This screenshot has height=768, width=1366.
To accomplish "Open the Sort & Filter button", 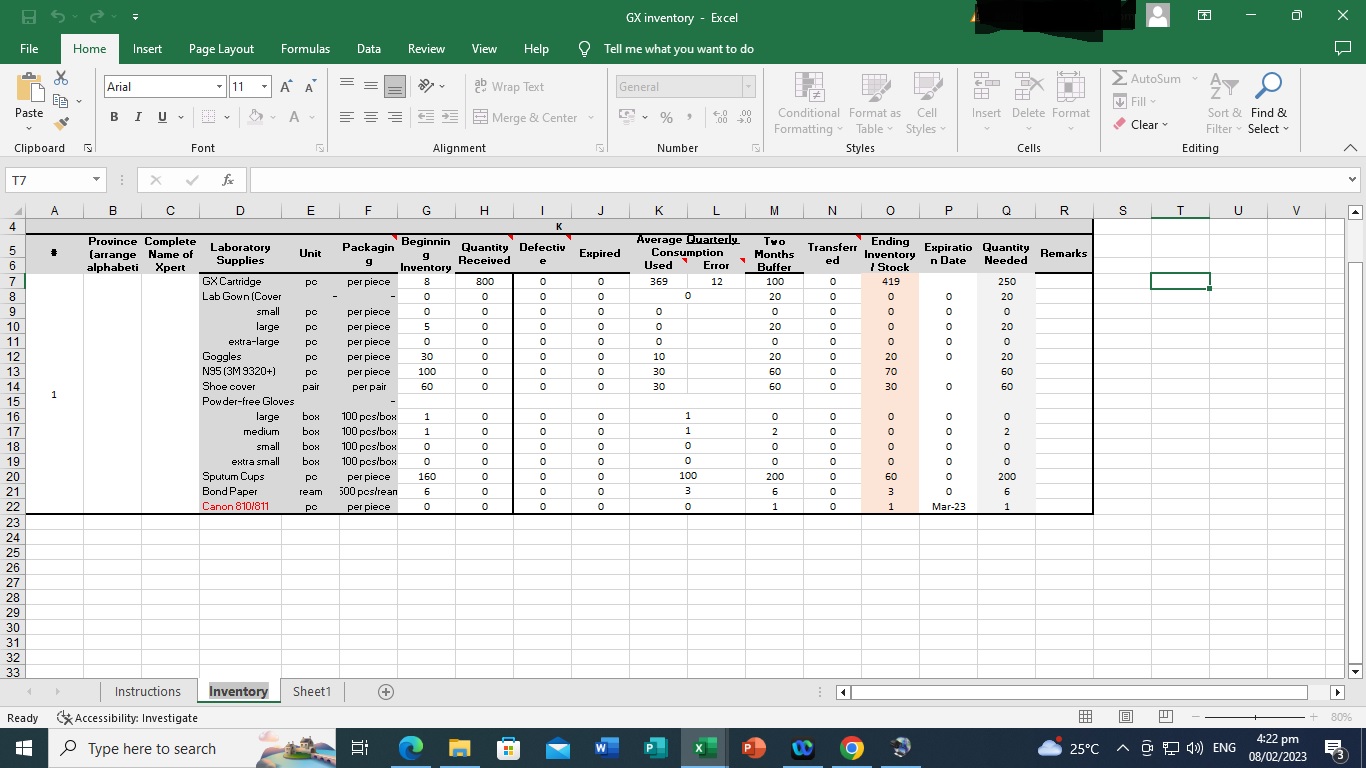I will coord(1224,102).
